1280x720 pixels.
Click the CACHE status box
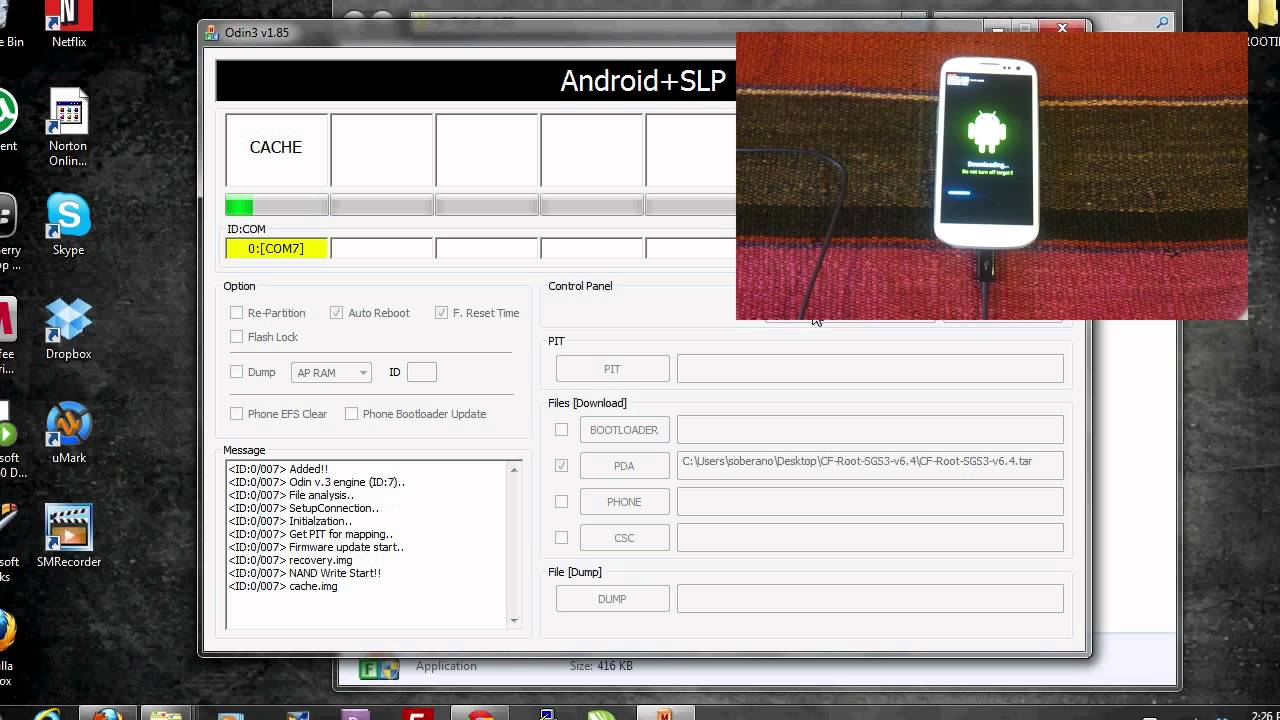coord(277,150)
